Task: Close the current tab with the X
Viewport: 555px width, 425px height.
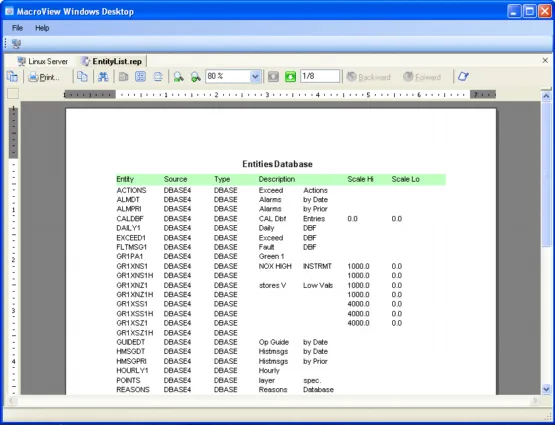Action: 545,61
